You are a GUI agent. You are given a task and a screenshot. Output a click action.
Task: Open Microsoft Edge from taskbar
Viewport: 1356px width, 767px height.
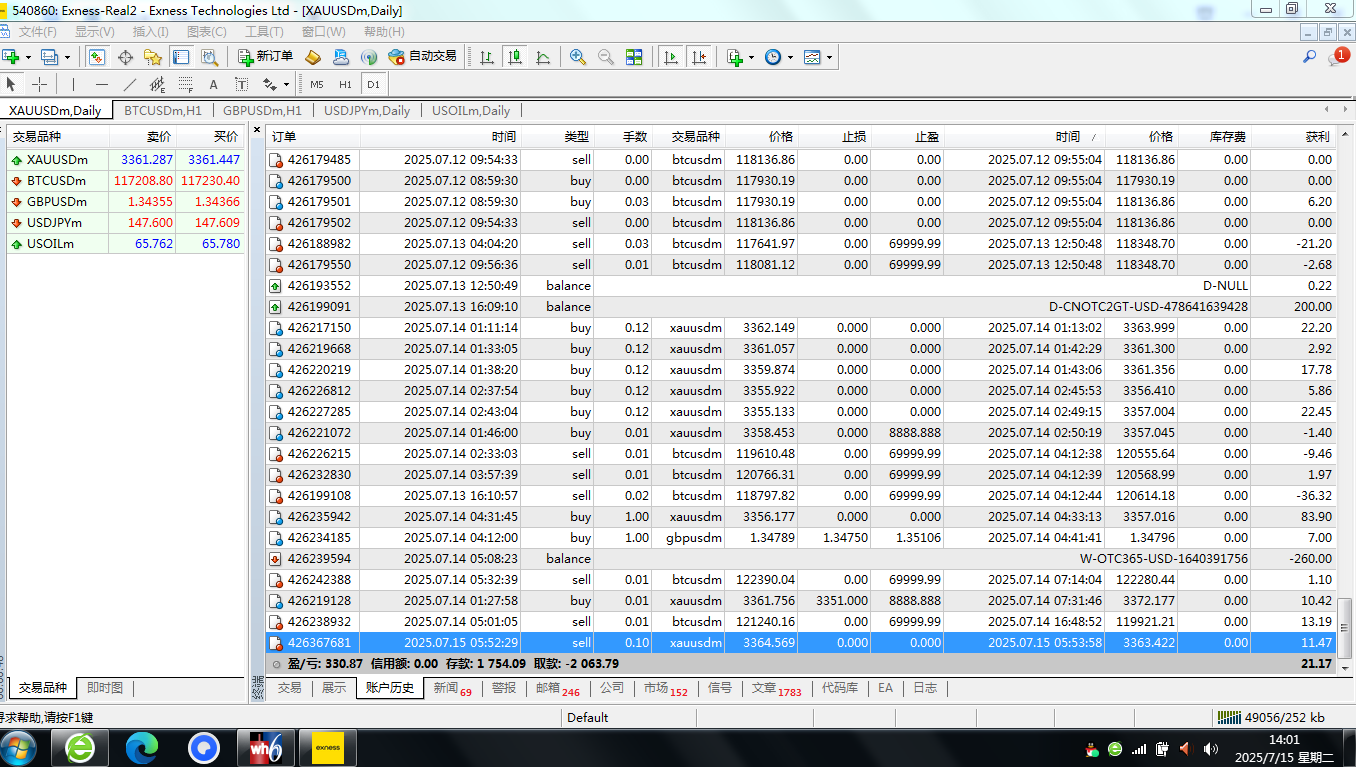click(142, 747)
